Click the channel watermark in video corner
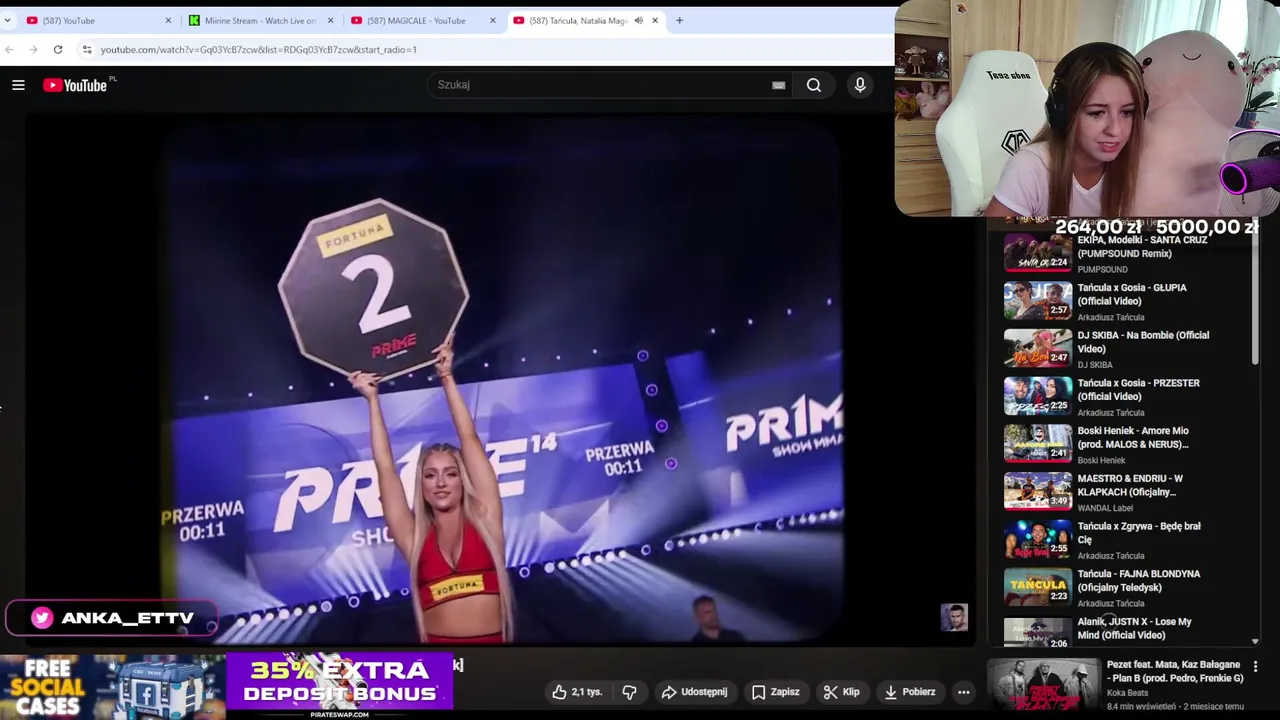The width and height of the screenshot is (1280, 720). click(954, 617)
